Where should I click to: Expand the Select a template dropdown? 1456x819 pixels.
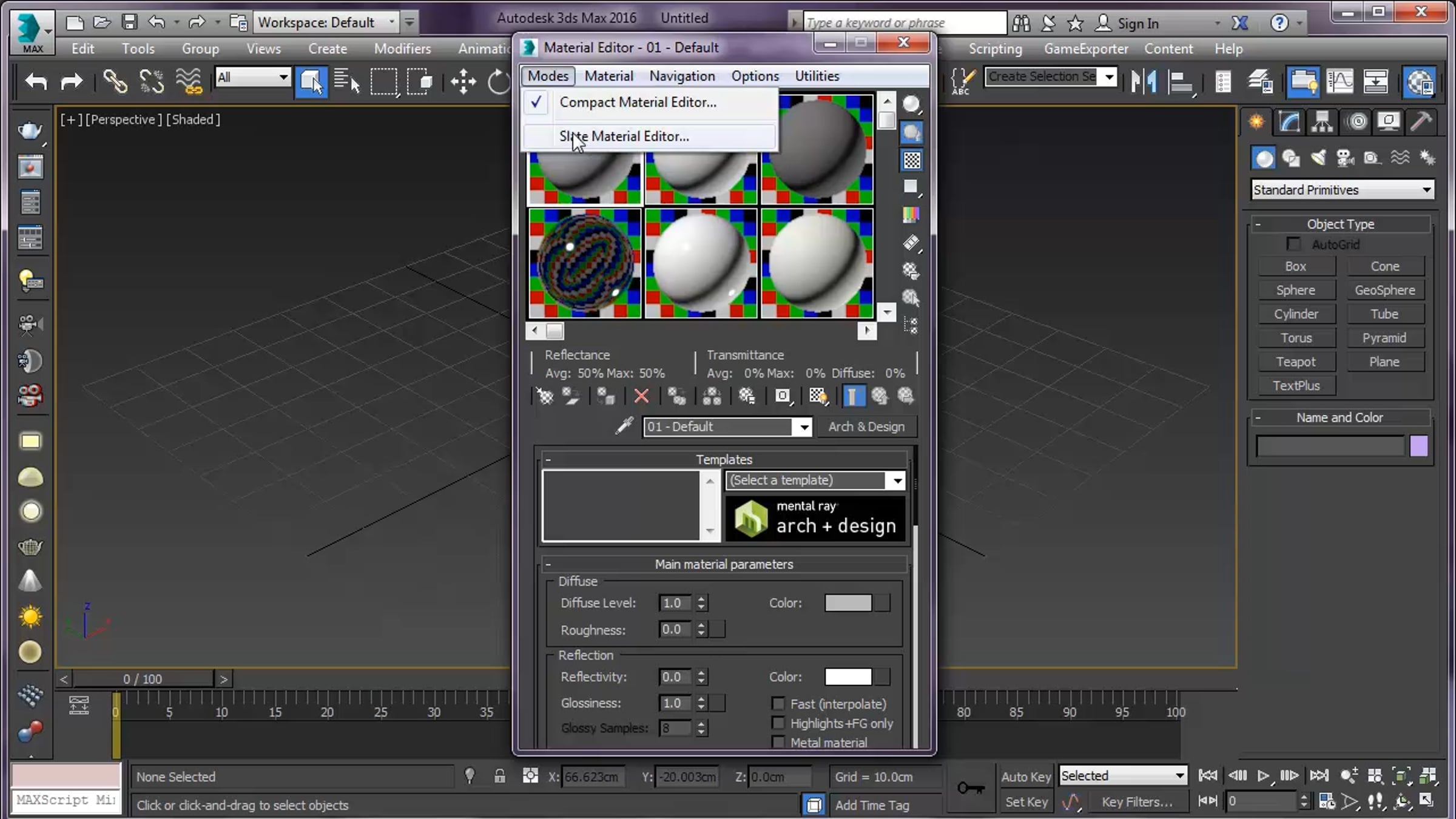click(x=896, y=480)
